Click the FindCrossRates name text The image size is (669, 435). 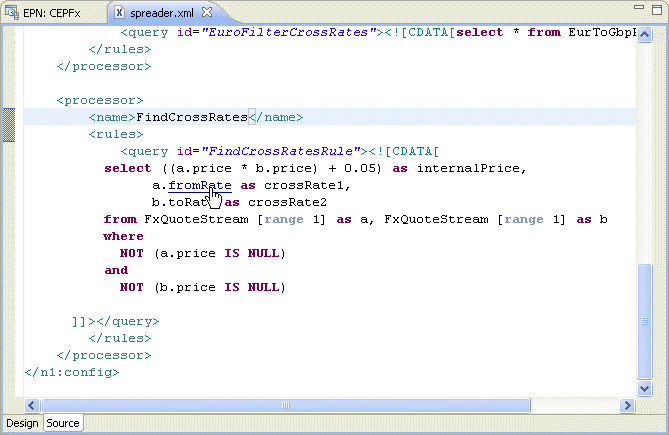(x=192, y=117)
